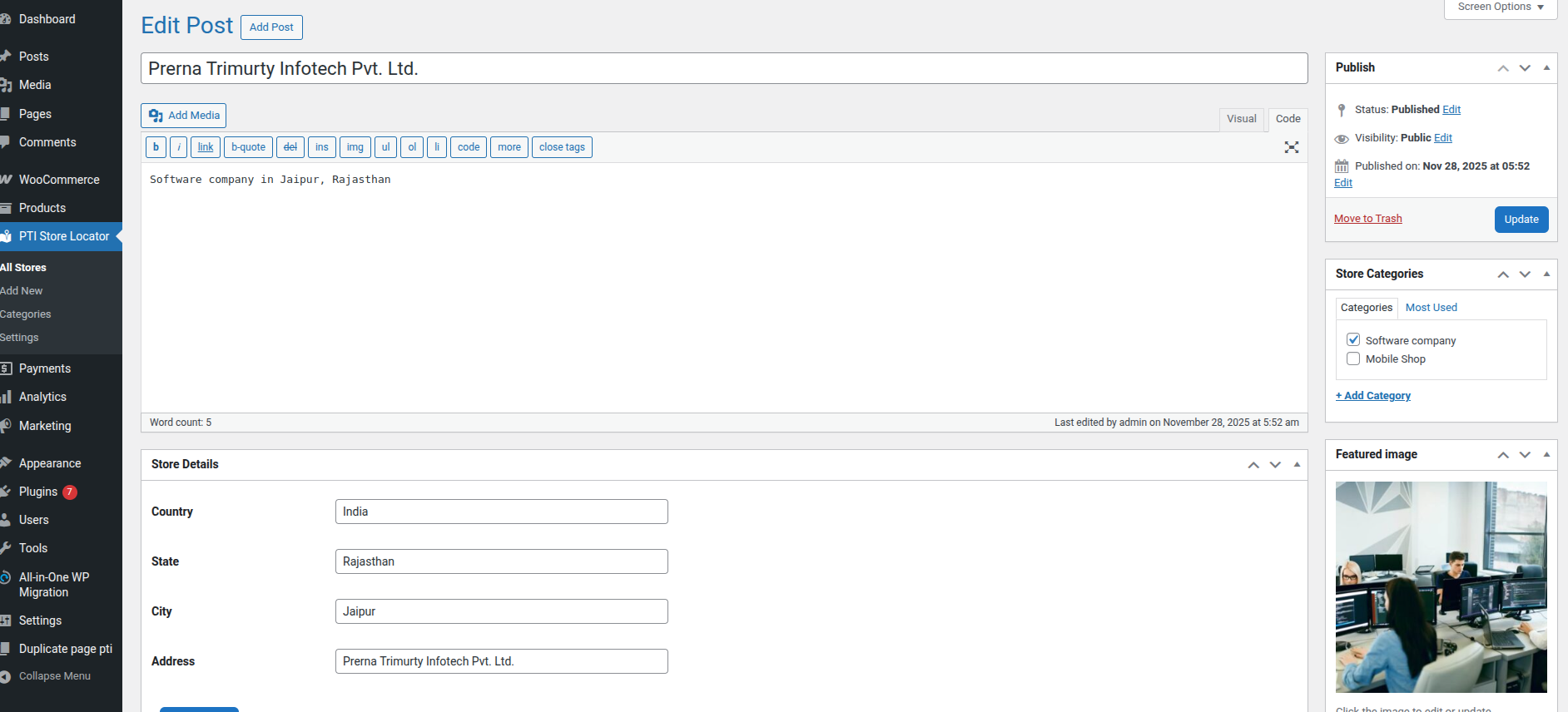1568x712 pixels.
Task: Click the City input field
Action: (x=502, y=611)
